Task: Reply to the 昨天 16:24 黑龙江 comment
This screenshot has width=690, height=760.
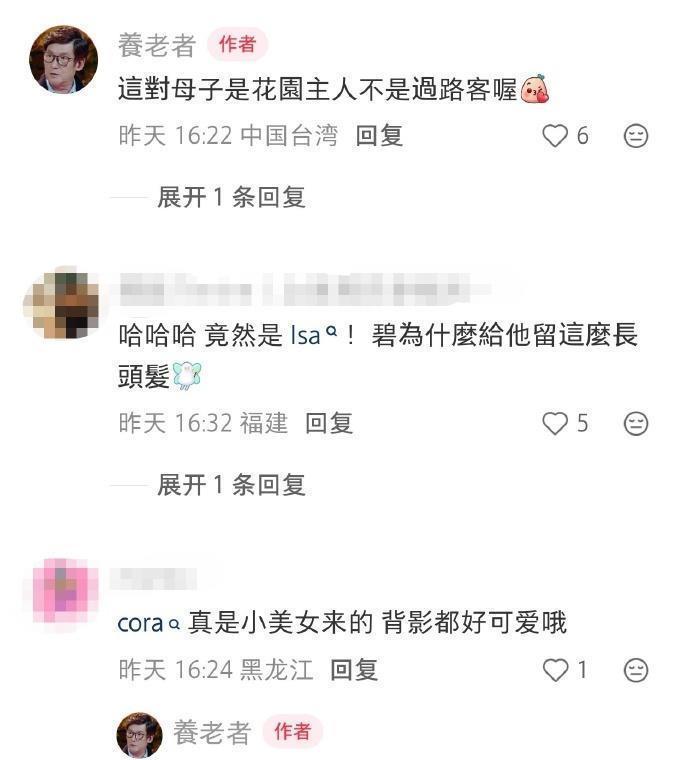Action: pos(354,670)
